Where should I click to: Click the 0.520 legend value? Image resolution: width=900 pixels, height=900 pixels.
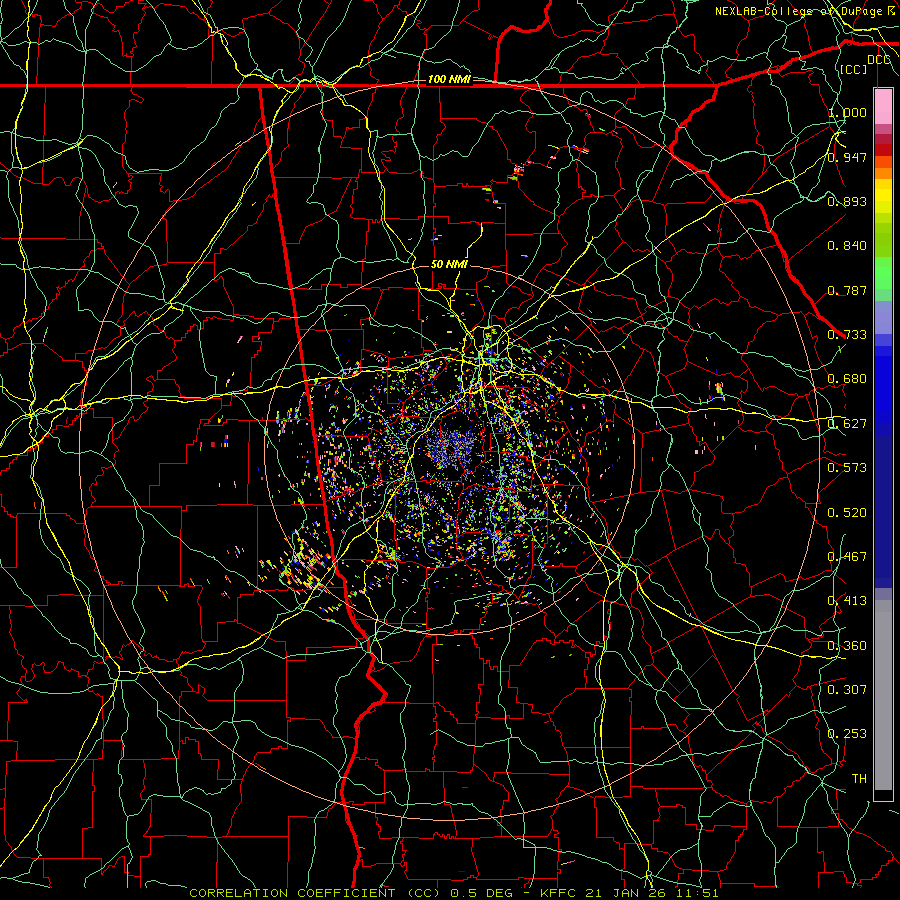tap(847, 513)
